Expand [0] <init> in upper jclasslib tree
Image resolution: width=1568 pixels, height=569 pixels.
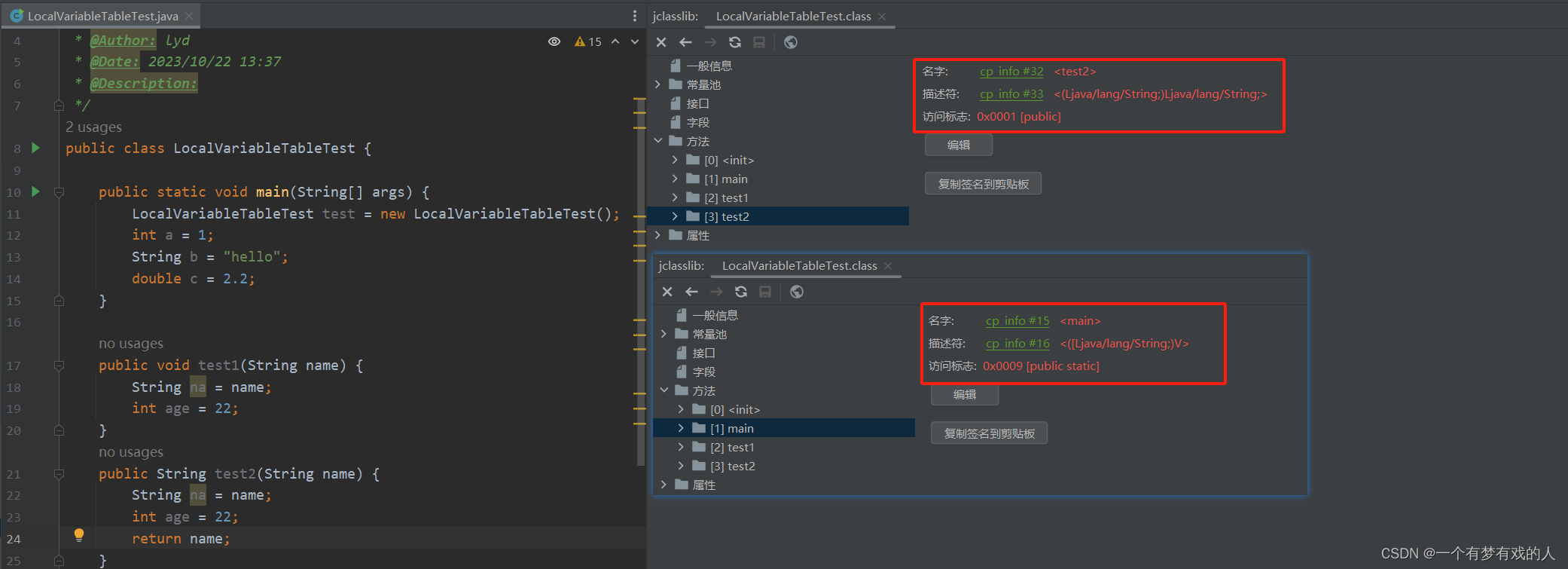coord(675,160)
